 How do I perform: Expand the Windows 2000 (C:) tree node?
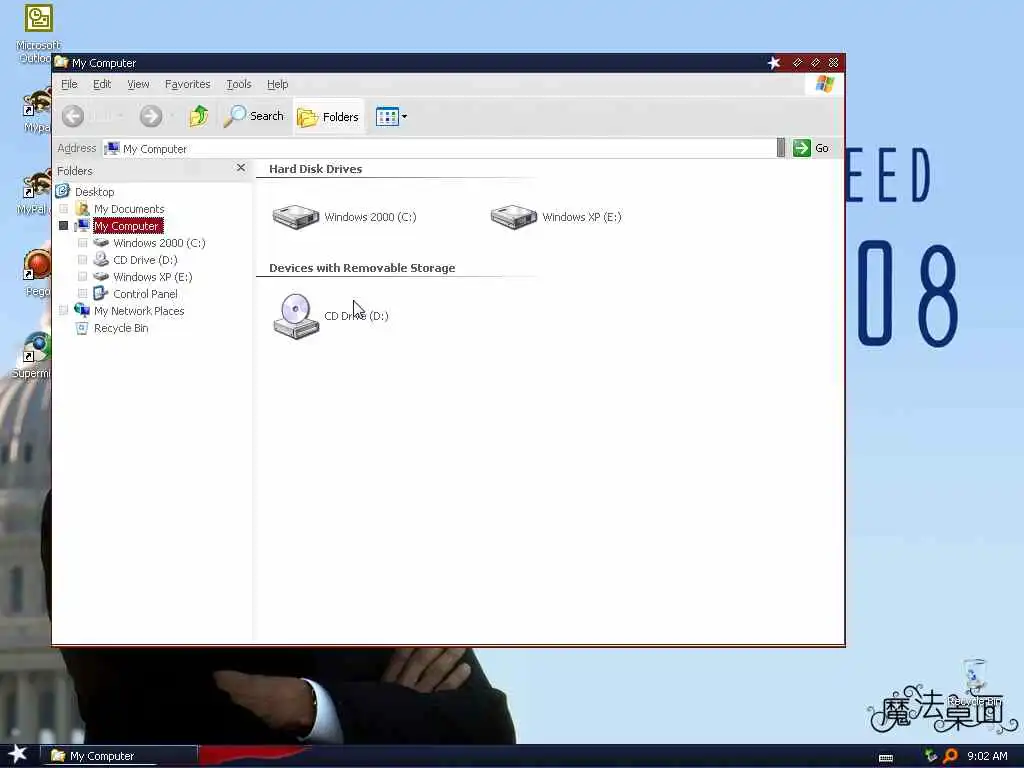tap(82, 243)
